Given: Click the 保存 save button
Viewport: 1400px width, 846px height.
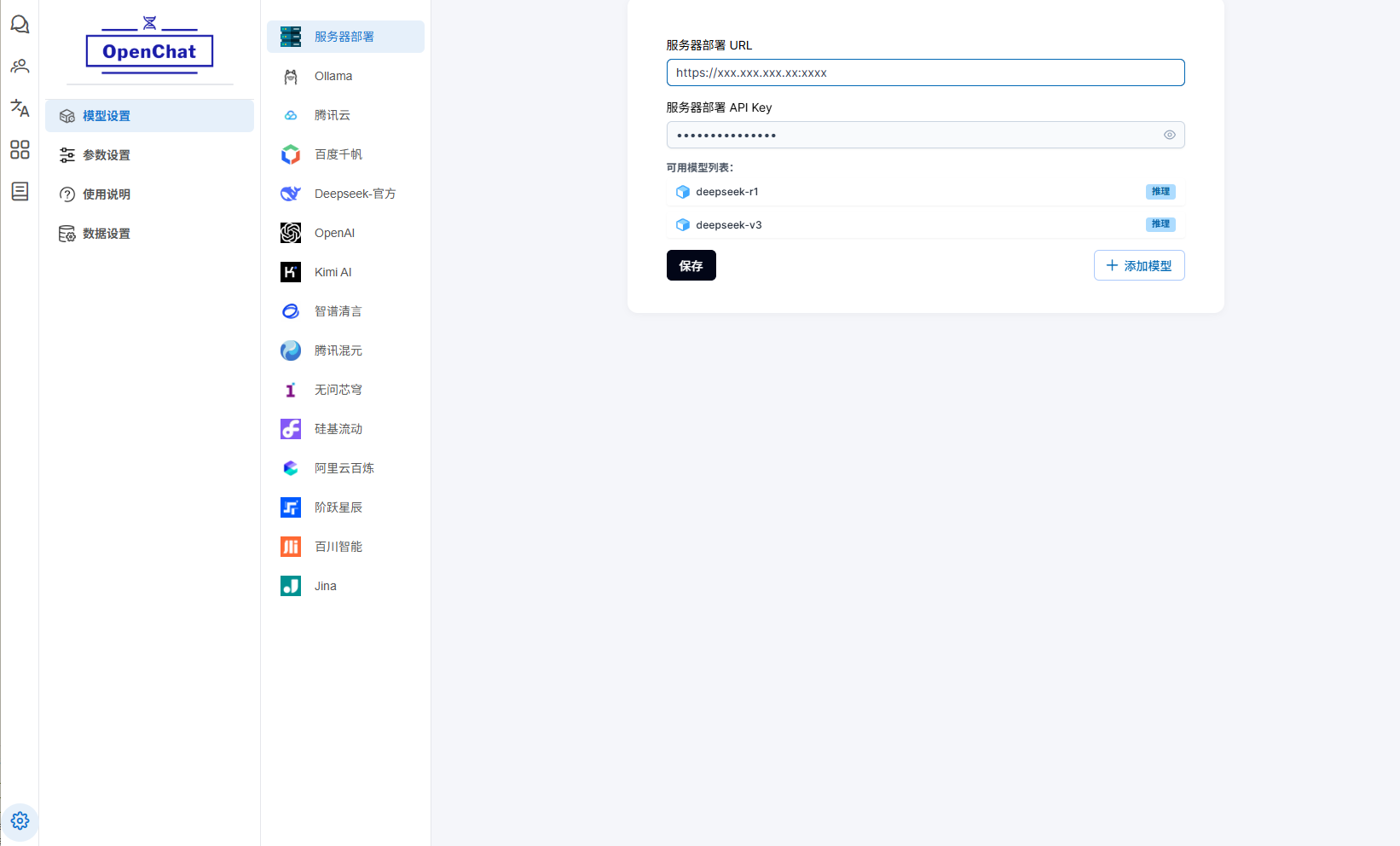Looking at the screenshot, I should (691, 265).
